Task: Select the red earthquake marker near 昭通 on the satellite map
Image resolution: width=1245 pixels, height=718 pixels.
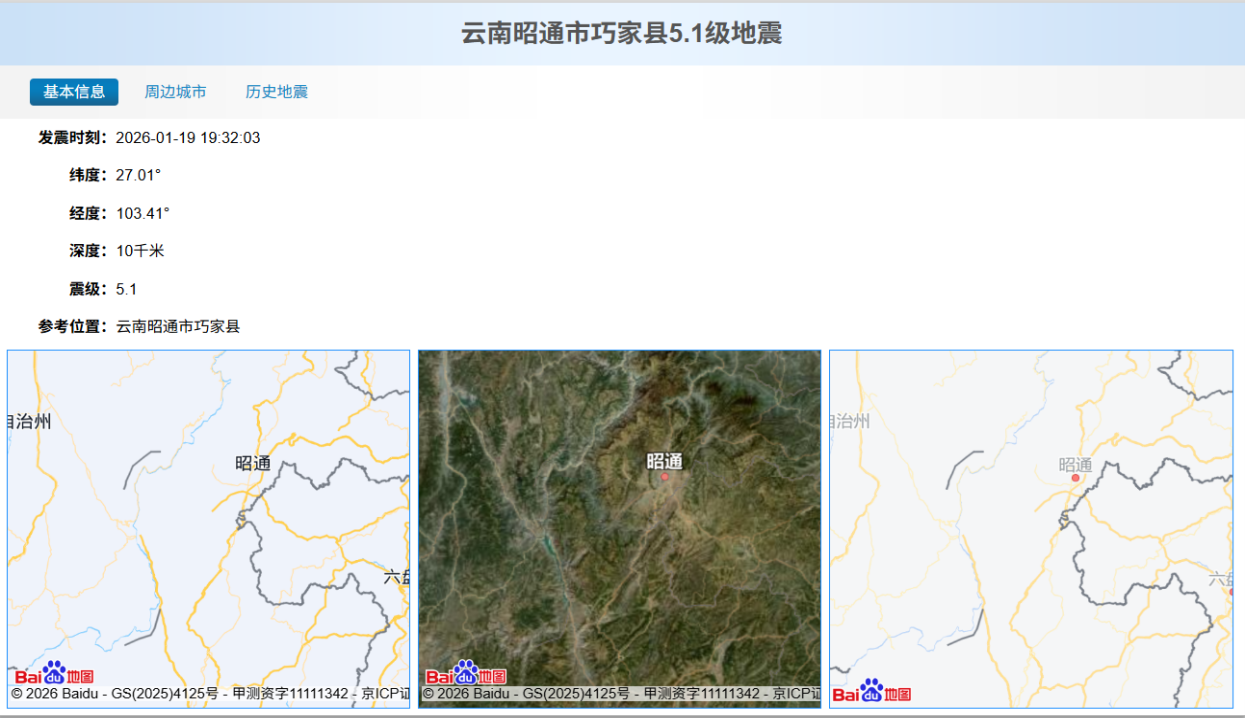Action: pyautogui.click(x=665, y=477)
